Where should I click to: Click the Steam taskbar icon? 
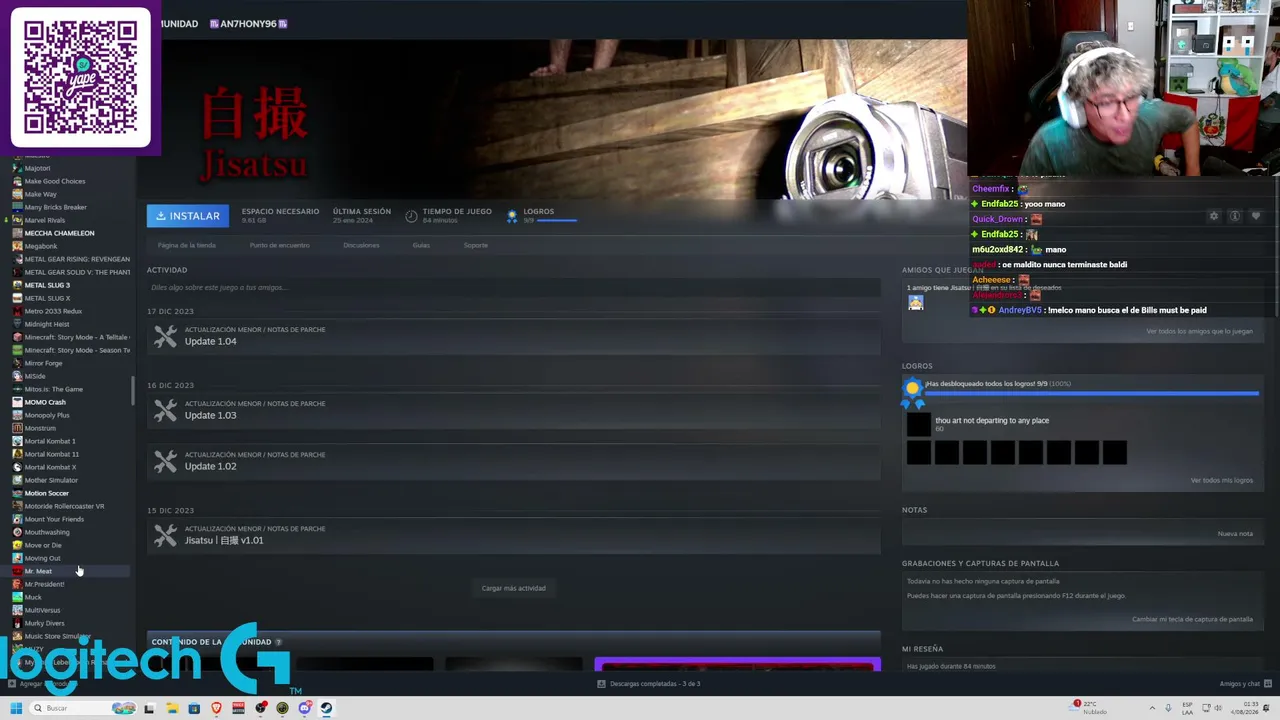coord(326,708)
